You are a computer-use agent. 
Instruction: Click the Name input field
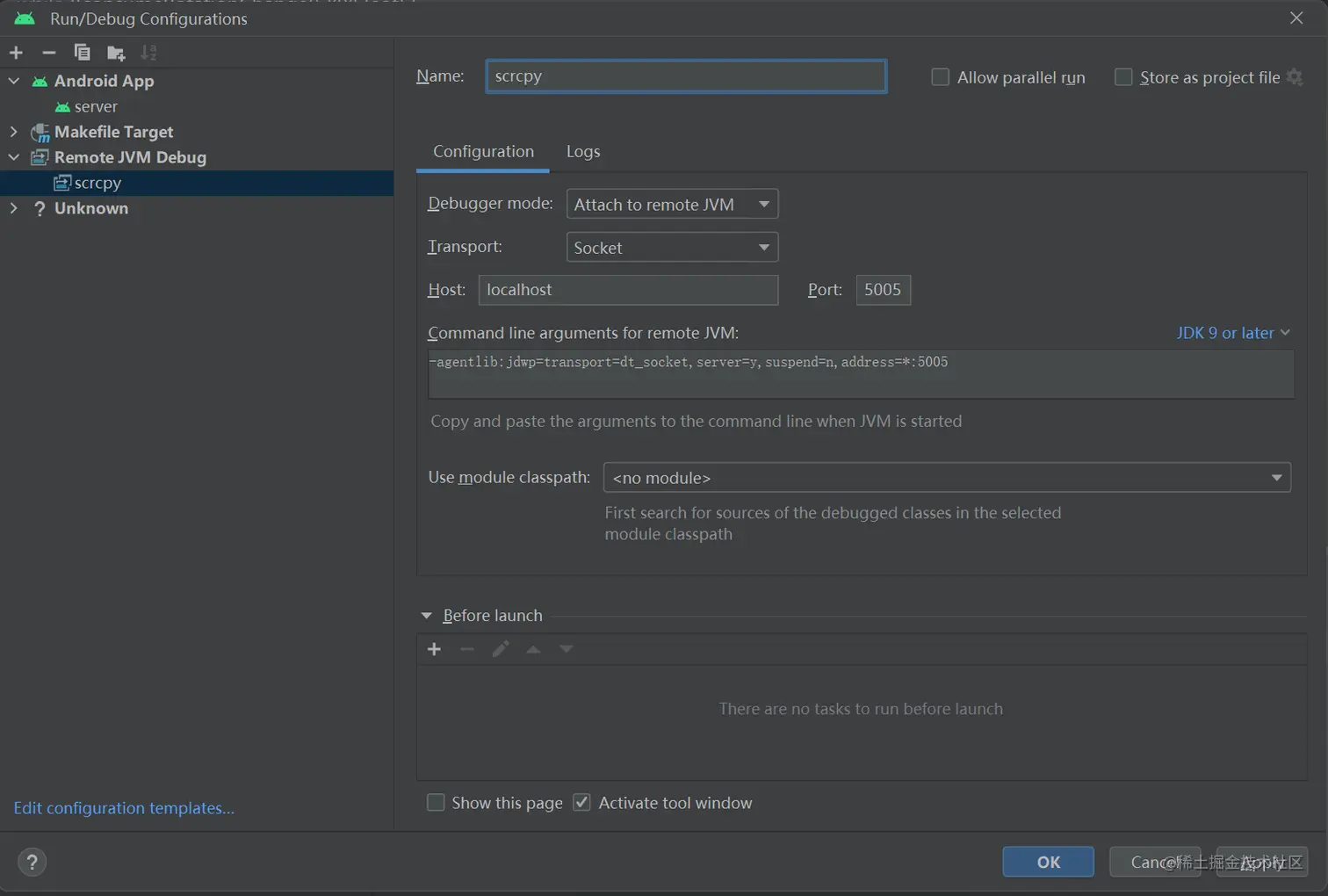coord(686,76)
